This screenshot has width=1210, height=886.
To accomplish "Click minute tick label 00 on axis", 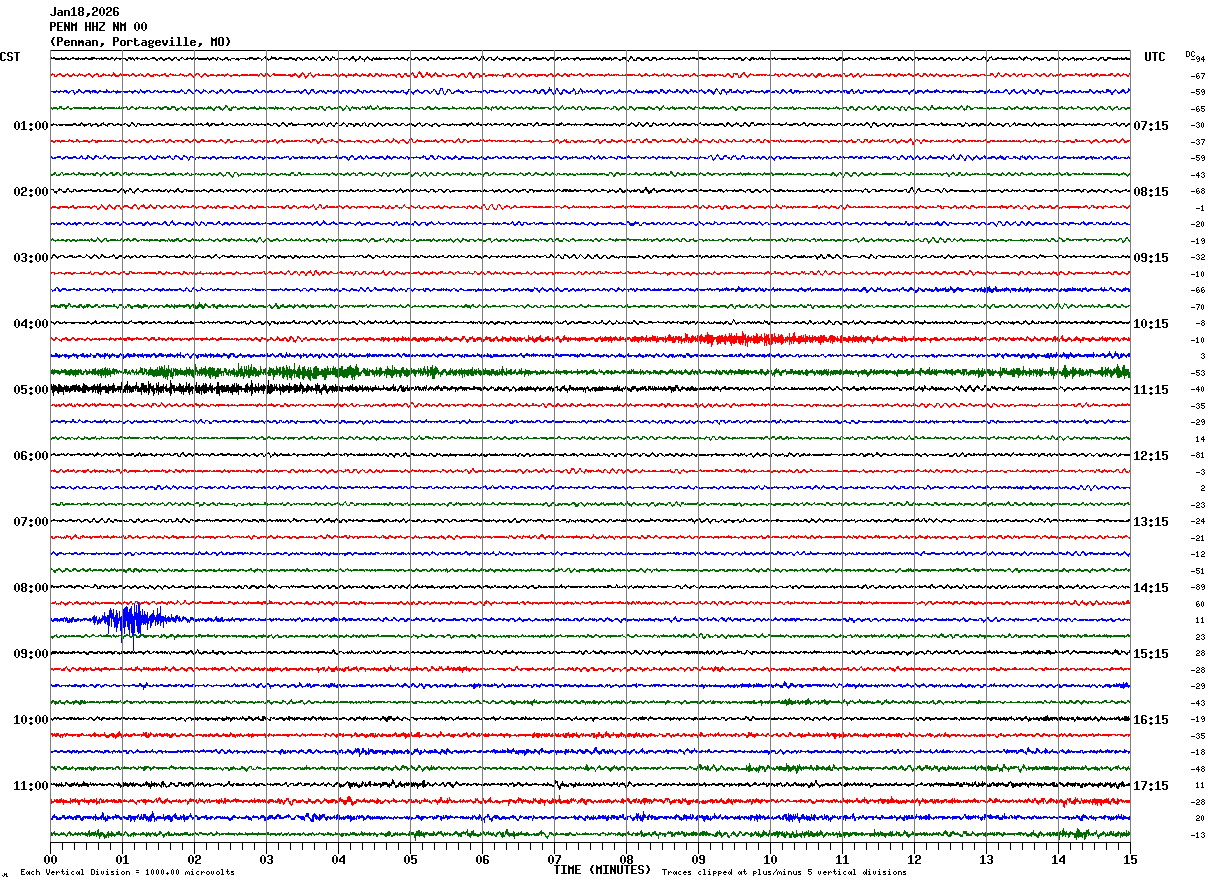I will (x=50, y=859).
